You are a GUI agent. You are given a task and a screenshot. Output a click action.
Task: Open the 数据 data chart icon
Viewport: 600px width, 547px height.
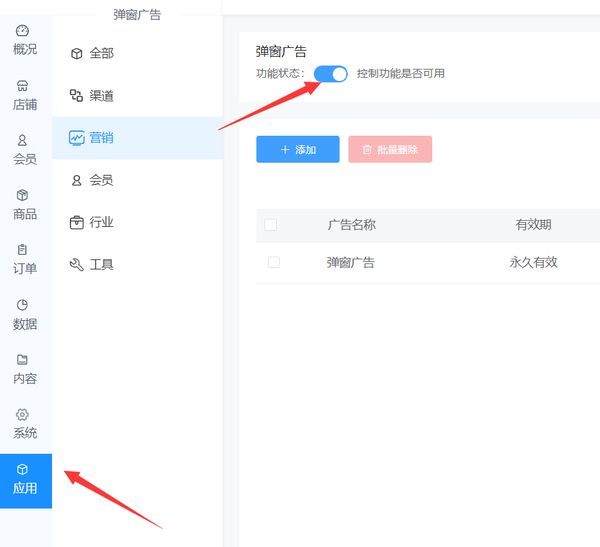click(23, 305)
